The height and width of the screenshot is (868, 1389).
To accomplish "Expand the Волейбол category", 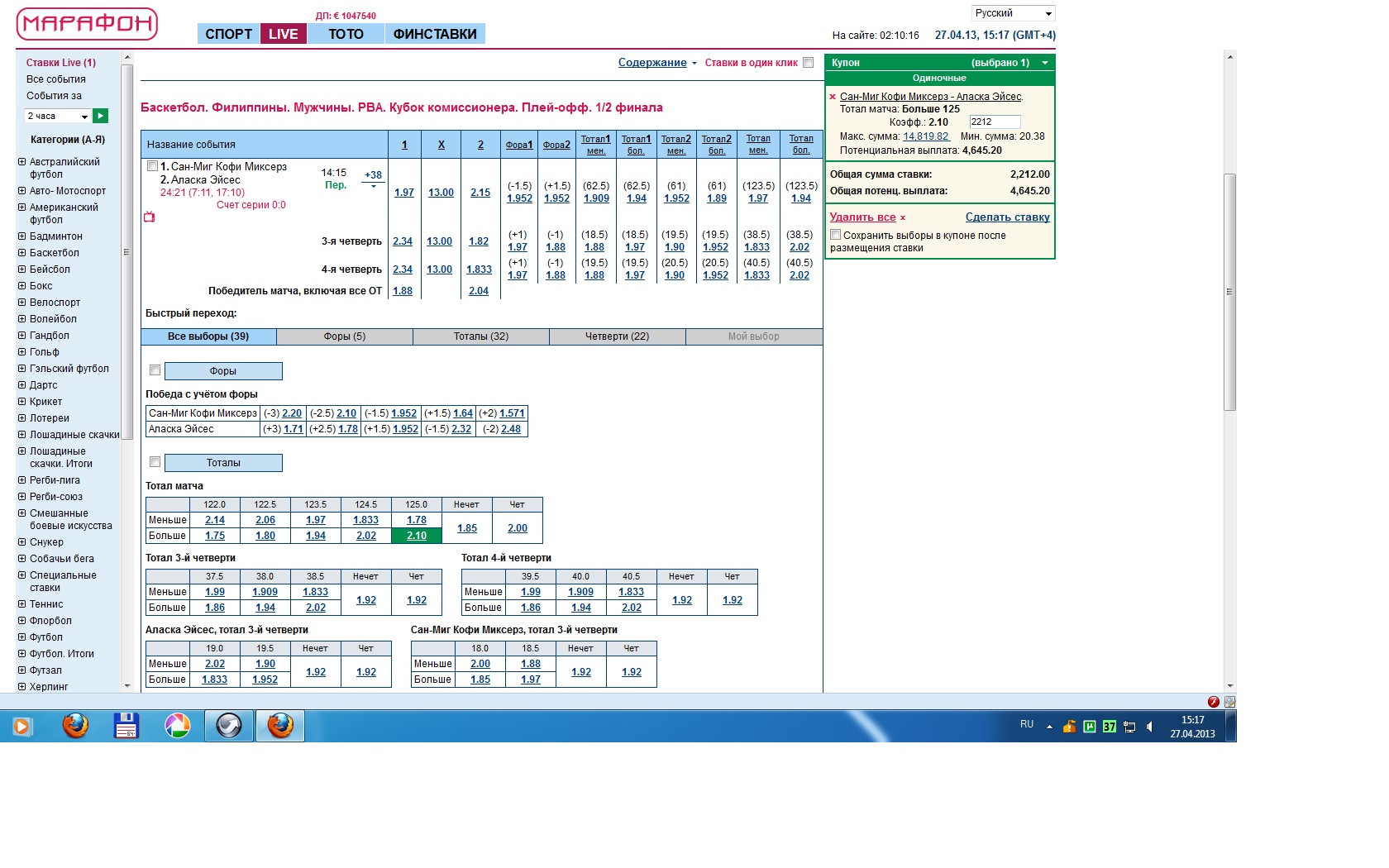I will tap(22, 319).
